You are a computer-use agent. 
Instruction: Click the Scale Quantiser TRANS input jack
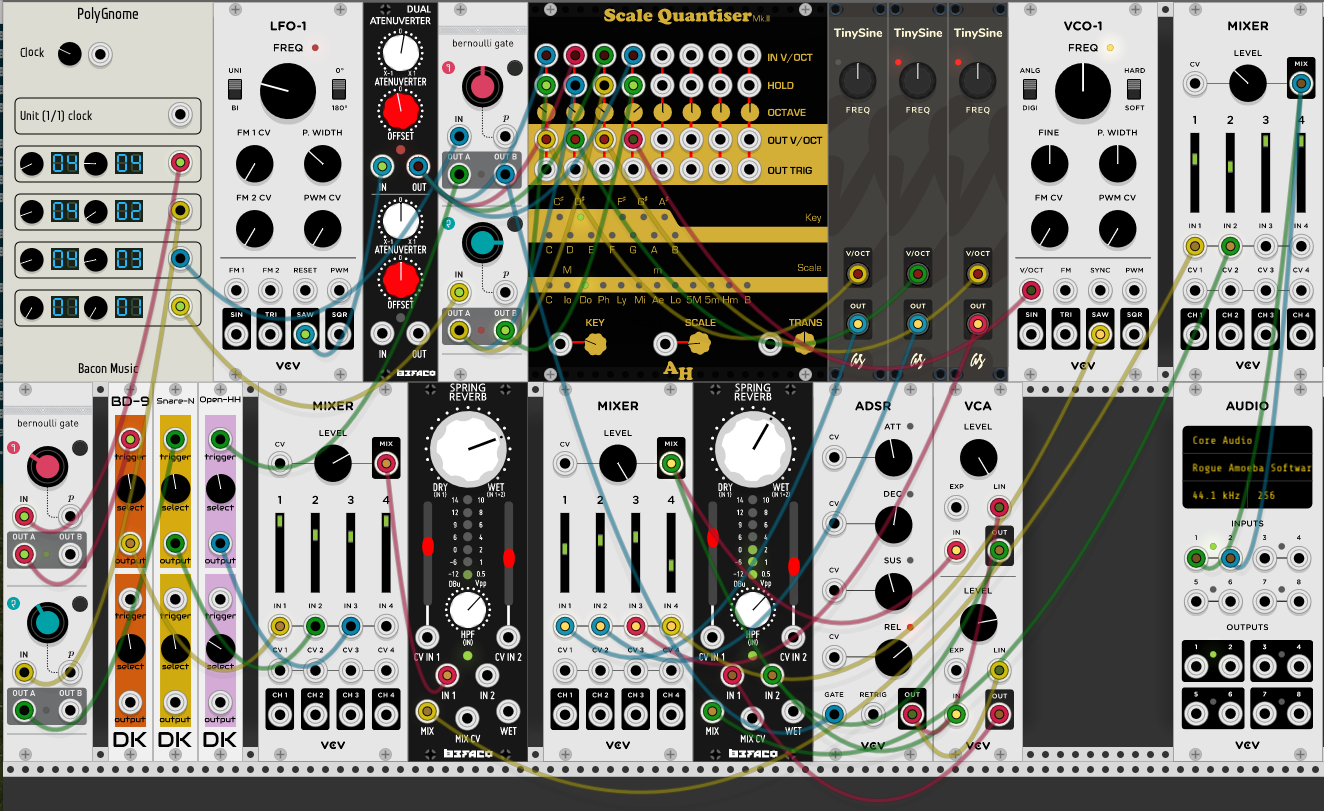tap(770, 344)
